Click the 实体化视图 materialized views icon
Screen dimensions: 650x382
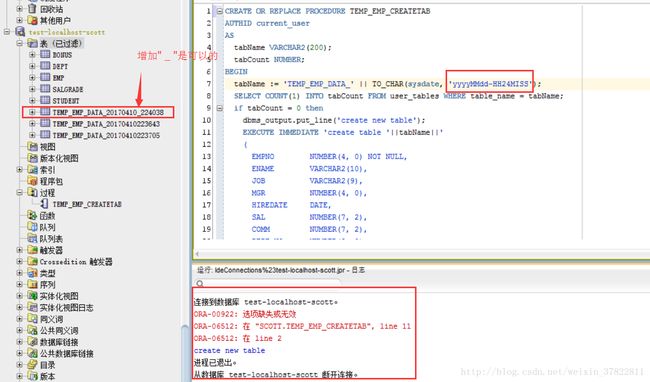[32, 296]
